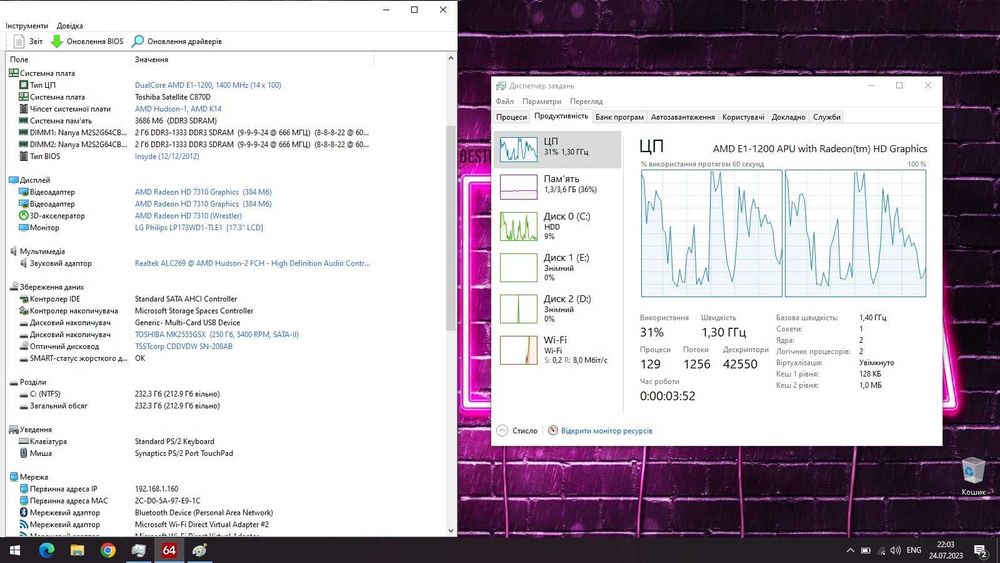Open Кошик recycle bin on desktop

click(x=973, y=476)
